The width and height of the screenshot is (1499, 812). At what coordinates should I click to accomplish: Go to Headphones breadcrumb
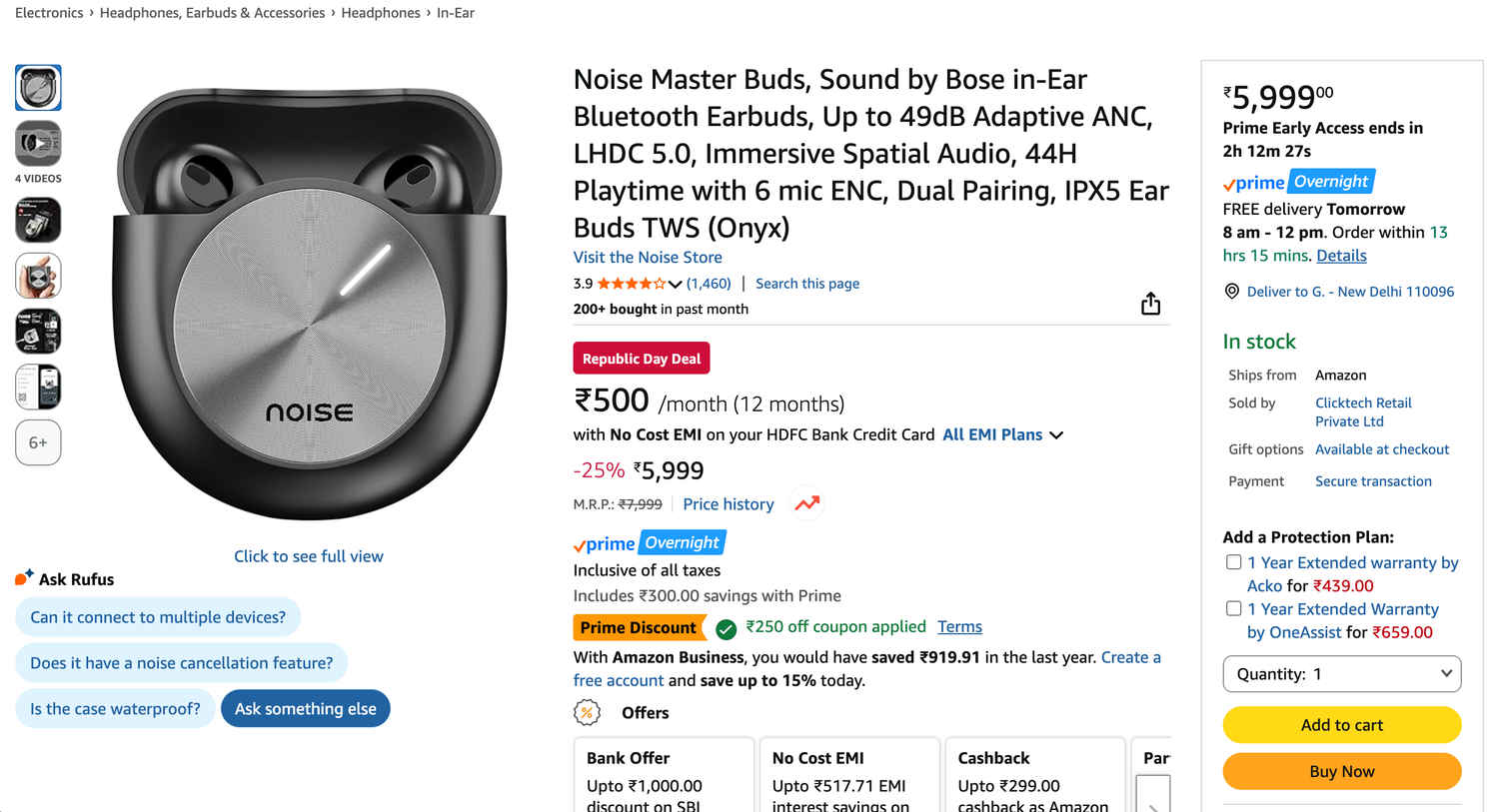click(x=381, y=13)
